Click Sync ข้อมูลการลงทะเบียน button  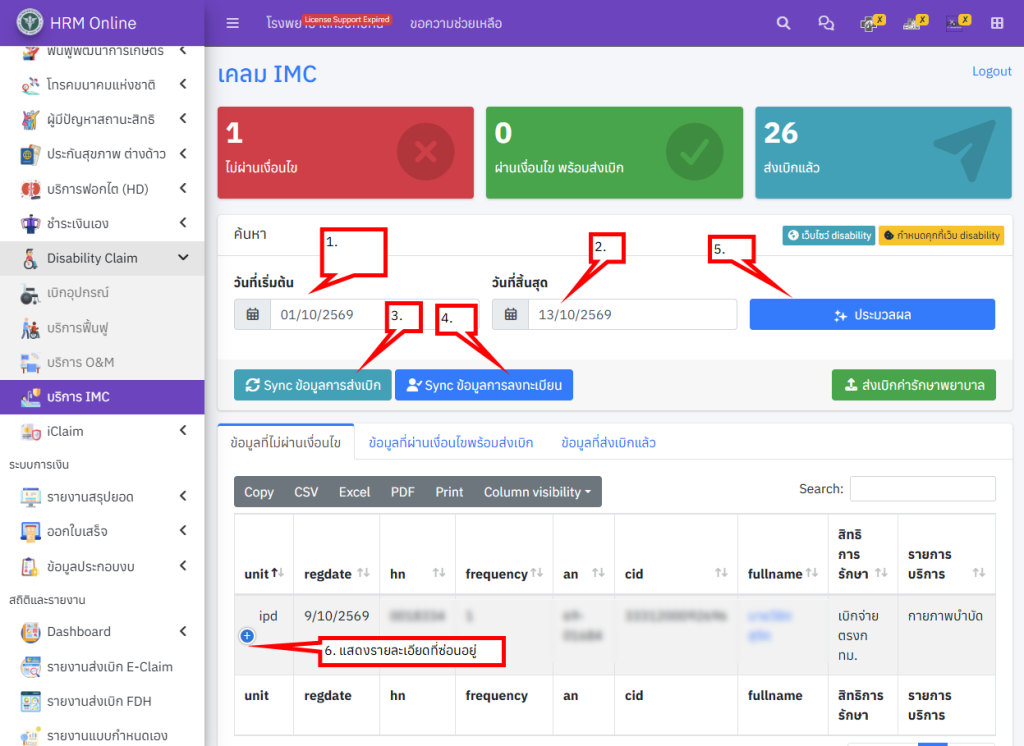[484, 385]
